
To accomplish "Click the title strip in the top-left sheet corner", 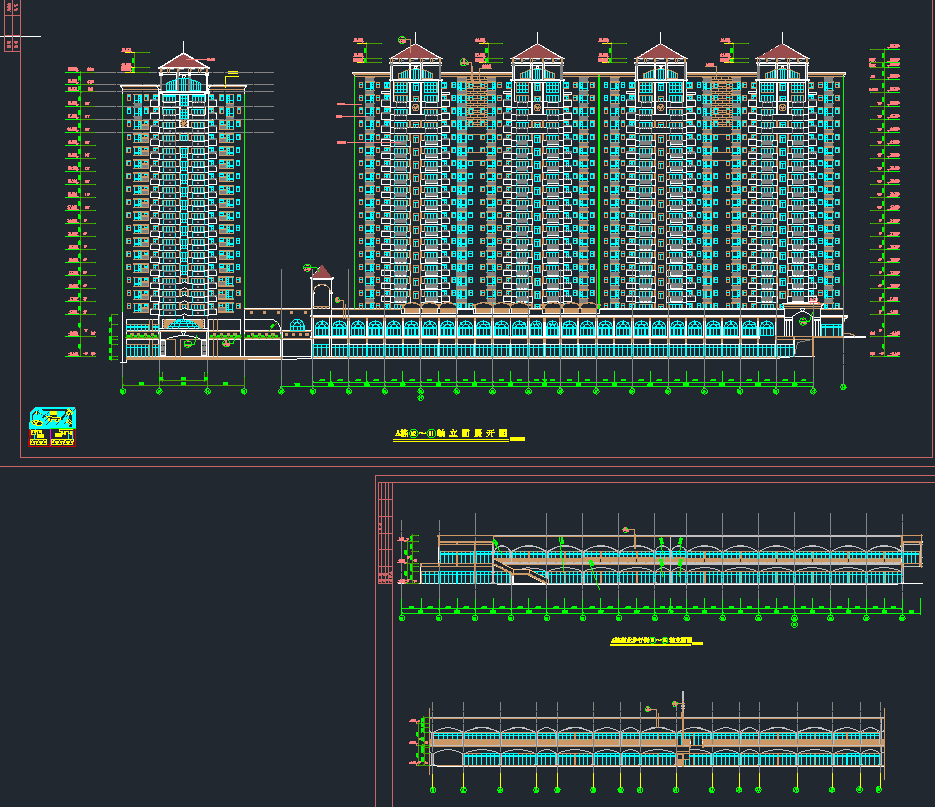I will tap(12, 26).
